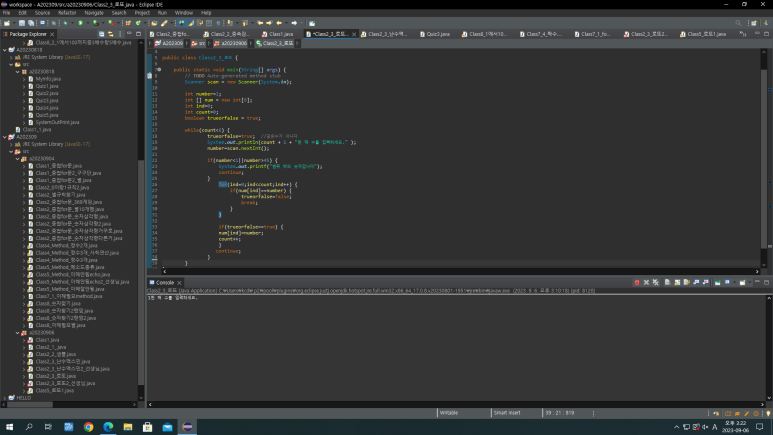Toggle Scroll Lock in Console toolbar
The width and height of the screenshot is (773, 435).
tap(677, 283)
